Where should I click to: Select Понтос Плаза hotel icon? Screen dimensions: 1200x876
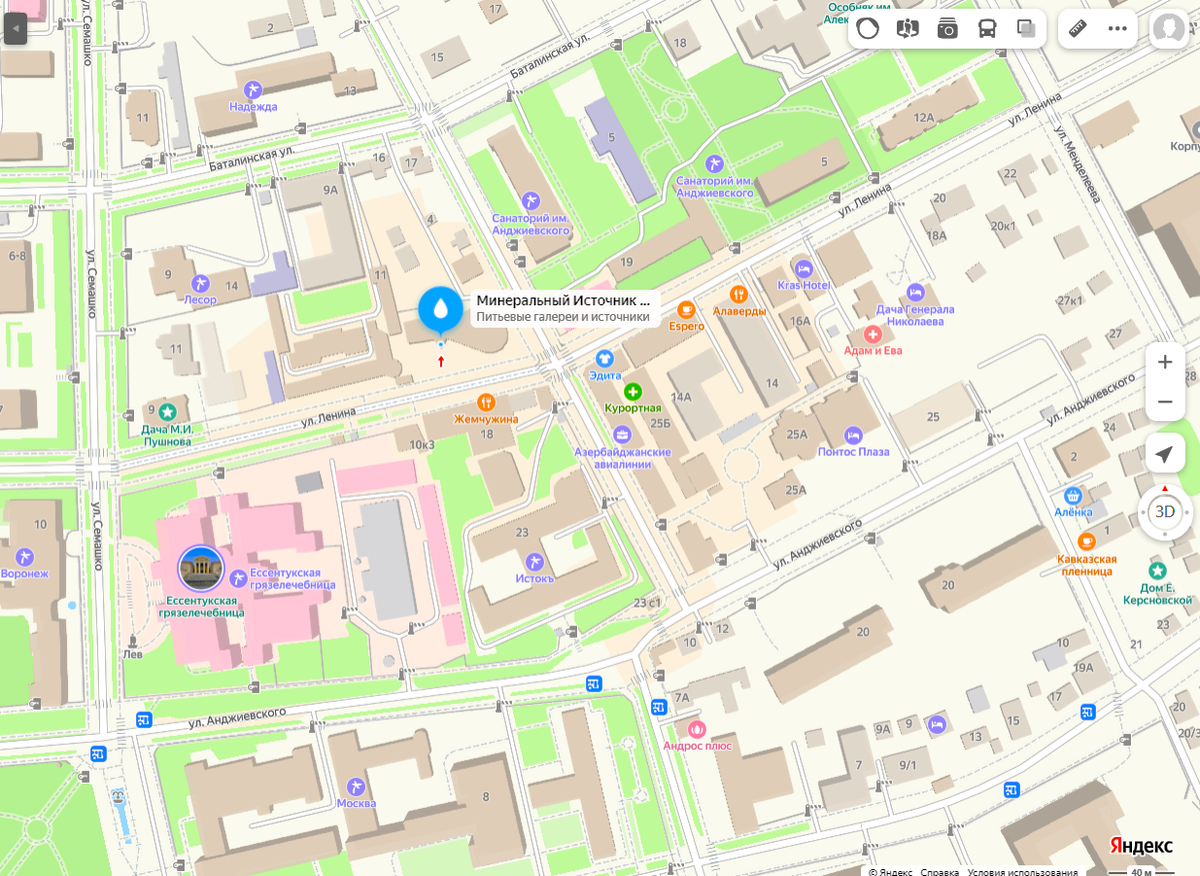click(853, 435)
